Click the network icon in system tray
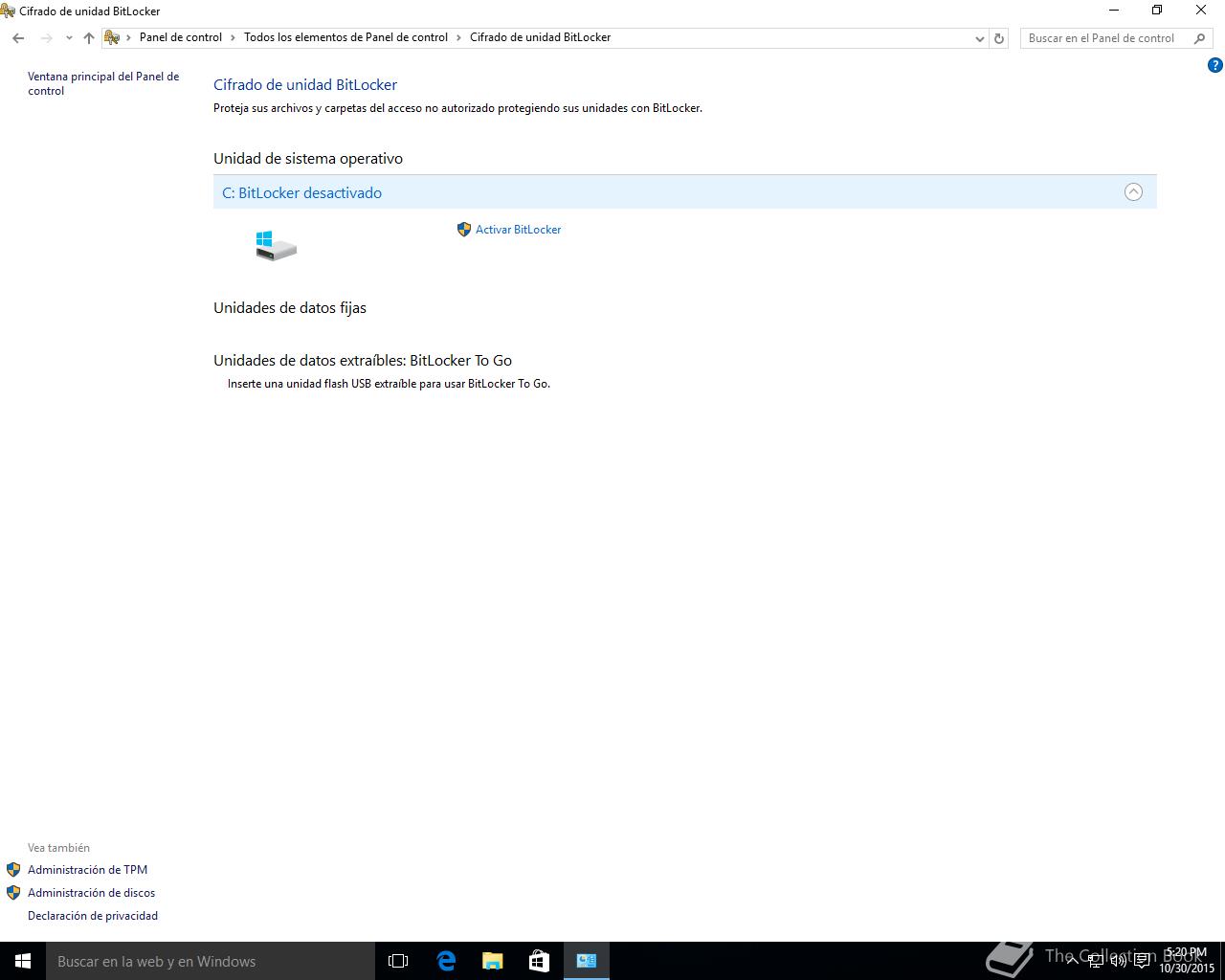The width and height of the screenshot is (1225, 980). point(1096,961)
